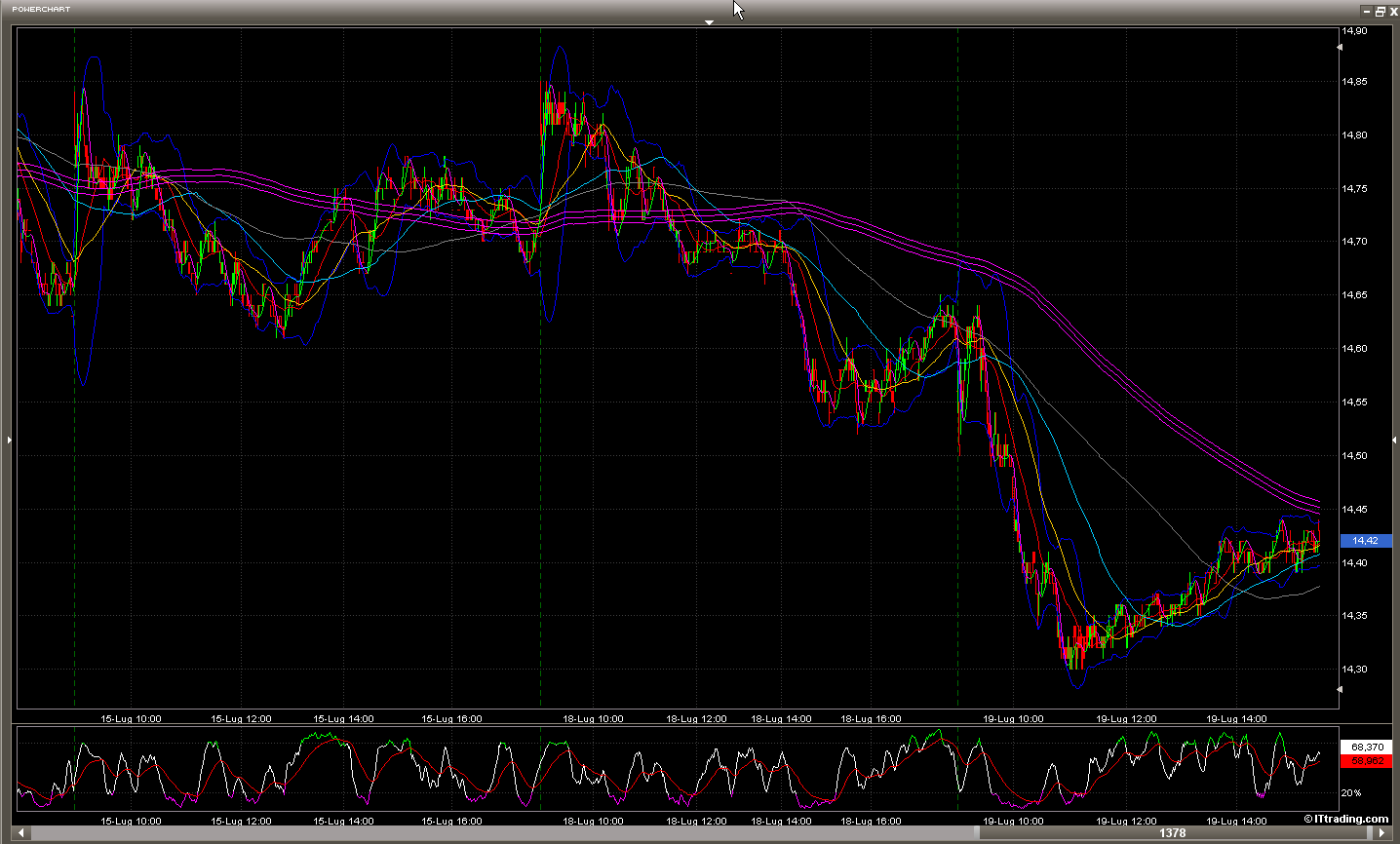
Task: Expand the right side panel arrow
Action: tap(1395, 440)
